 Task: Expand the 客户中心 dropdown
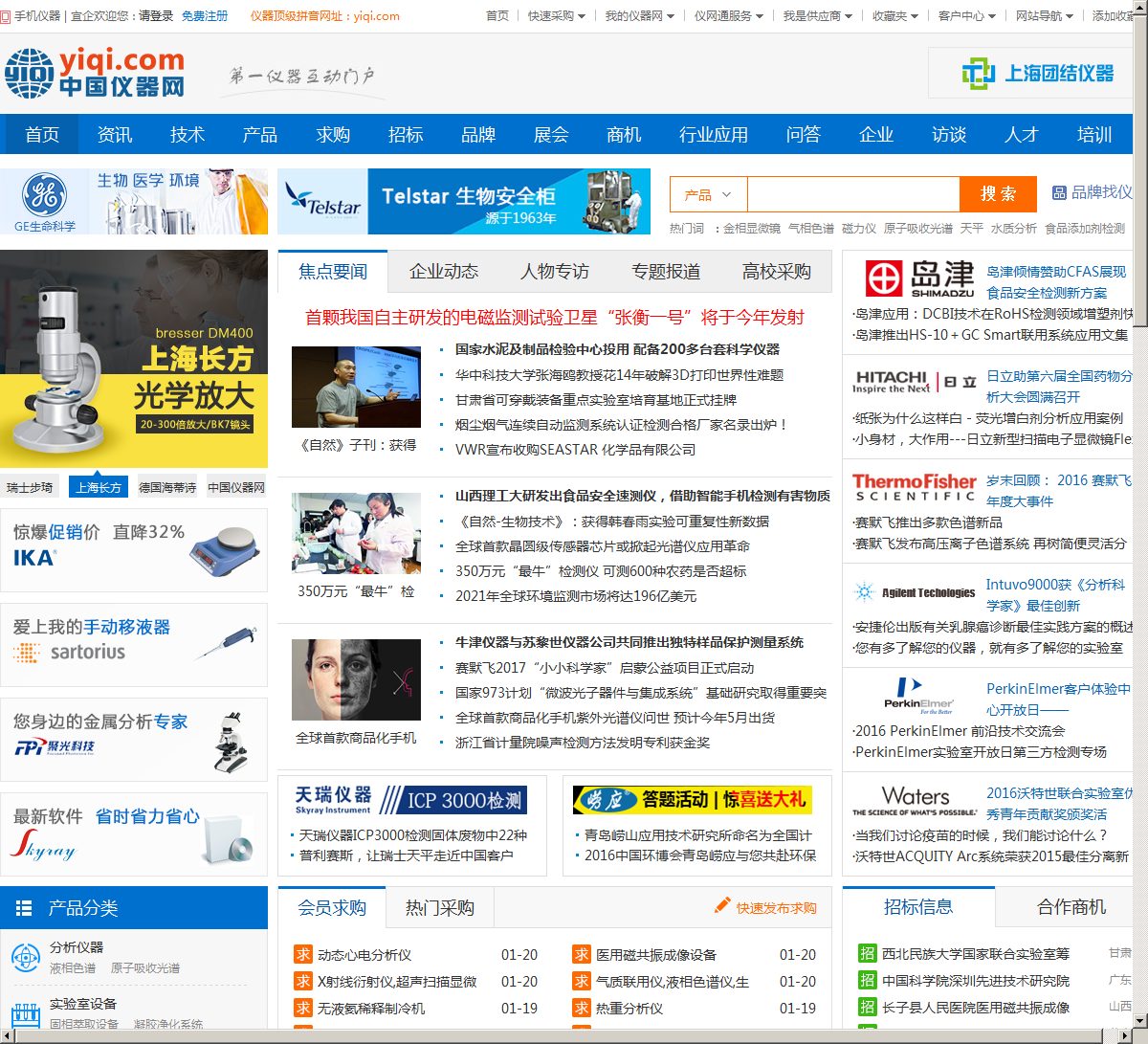(967, 16)
